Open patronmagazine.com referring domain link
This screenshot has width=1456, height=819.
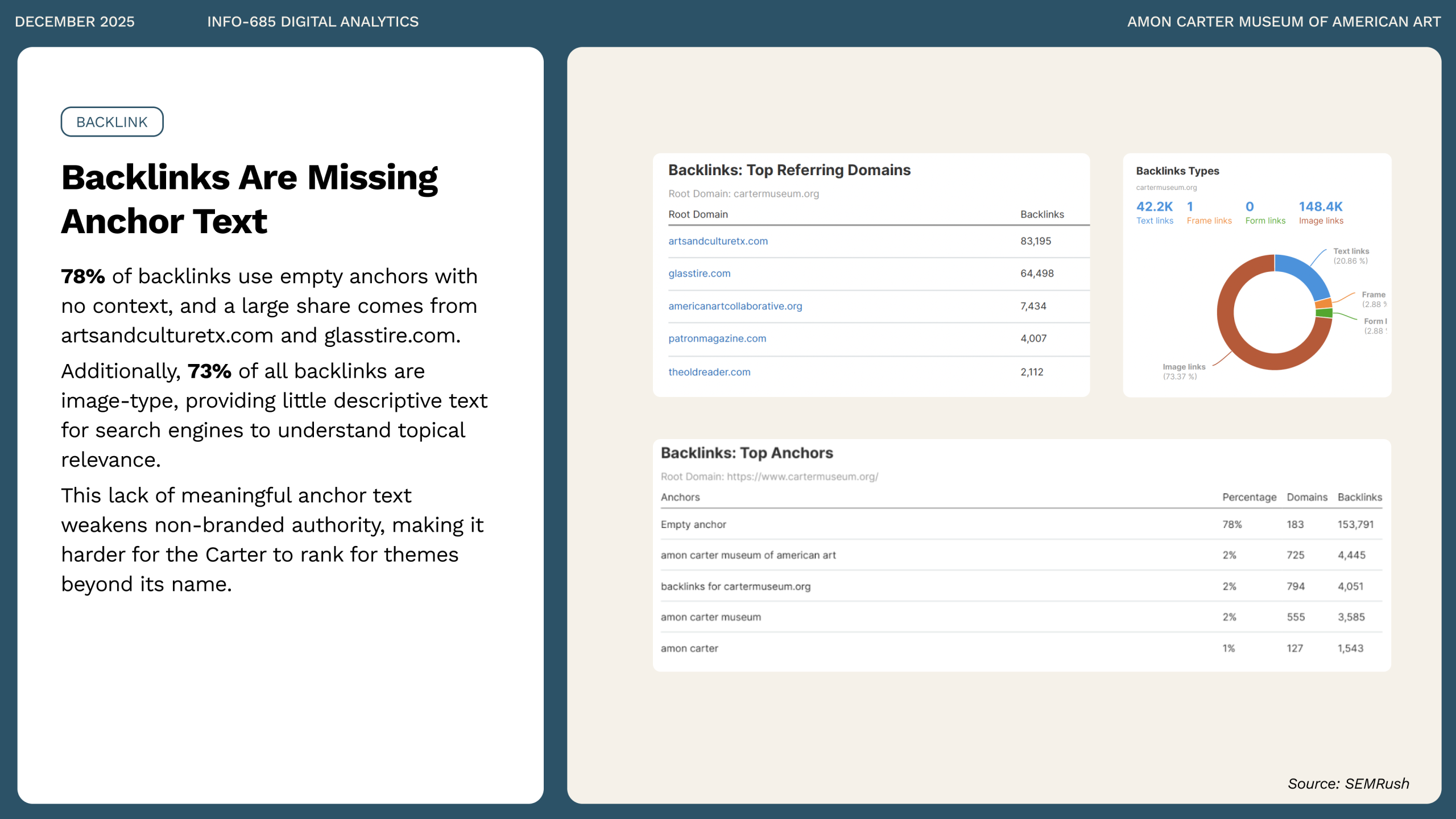pos(717,338)
